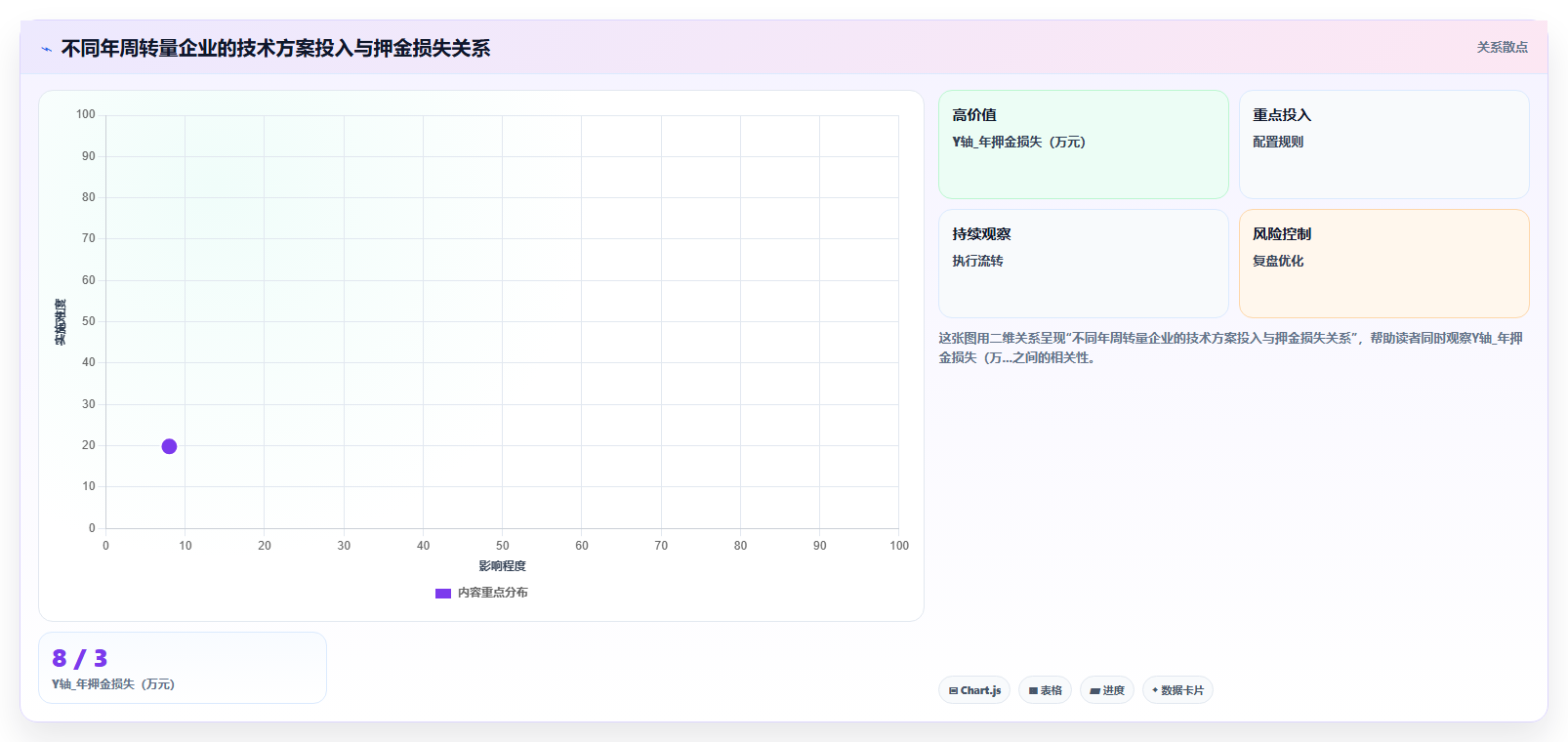Click the 影响程度 x-axis title
The width and height of the screenshot is (1568, 742).
tap(502, 566)
